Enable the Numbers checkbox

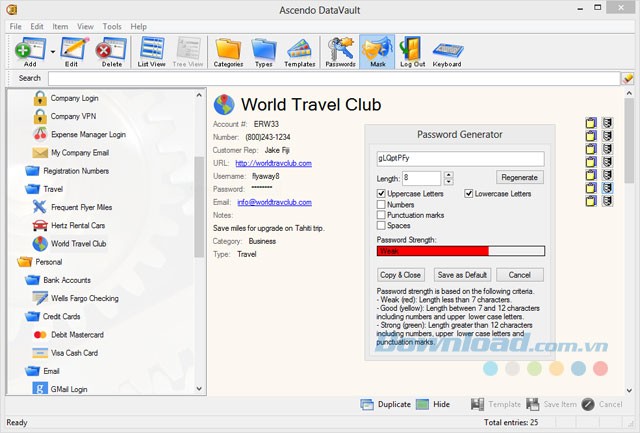[381, 204]
